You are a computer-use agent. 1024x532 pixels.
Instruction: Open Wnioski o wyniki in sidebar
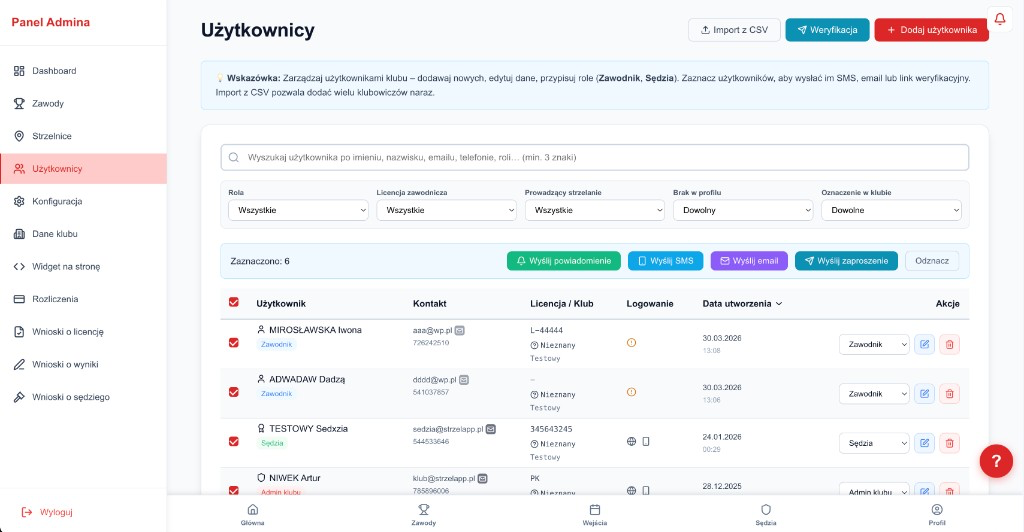point(84,364)
